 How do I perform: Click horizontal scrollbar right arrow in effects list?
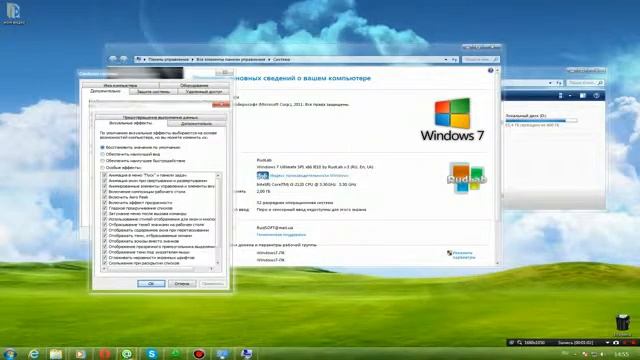coord(211,269)
